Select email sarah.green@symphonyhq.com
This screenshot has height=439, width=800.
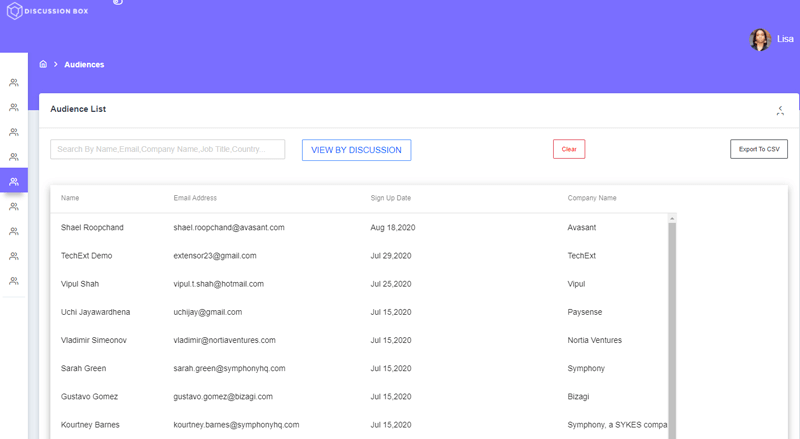tap(229, 368)
